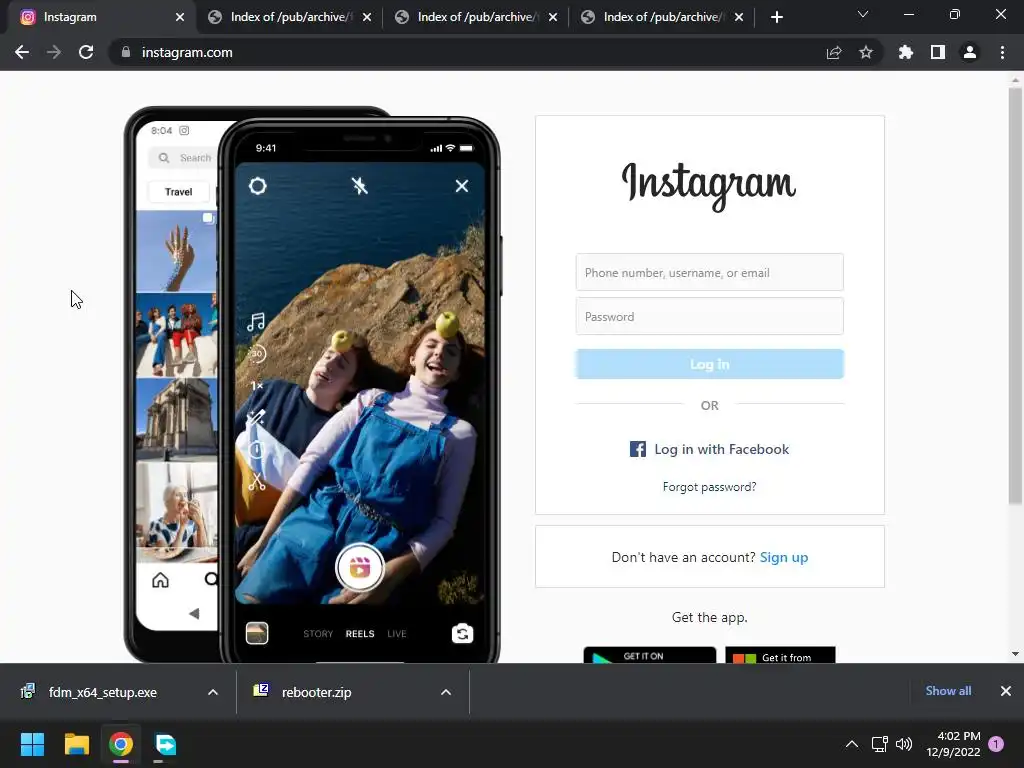Share this page icon in address bar
Image resolution: width=1024 pixels, height=768 pixels.
(834, 52)
